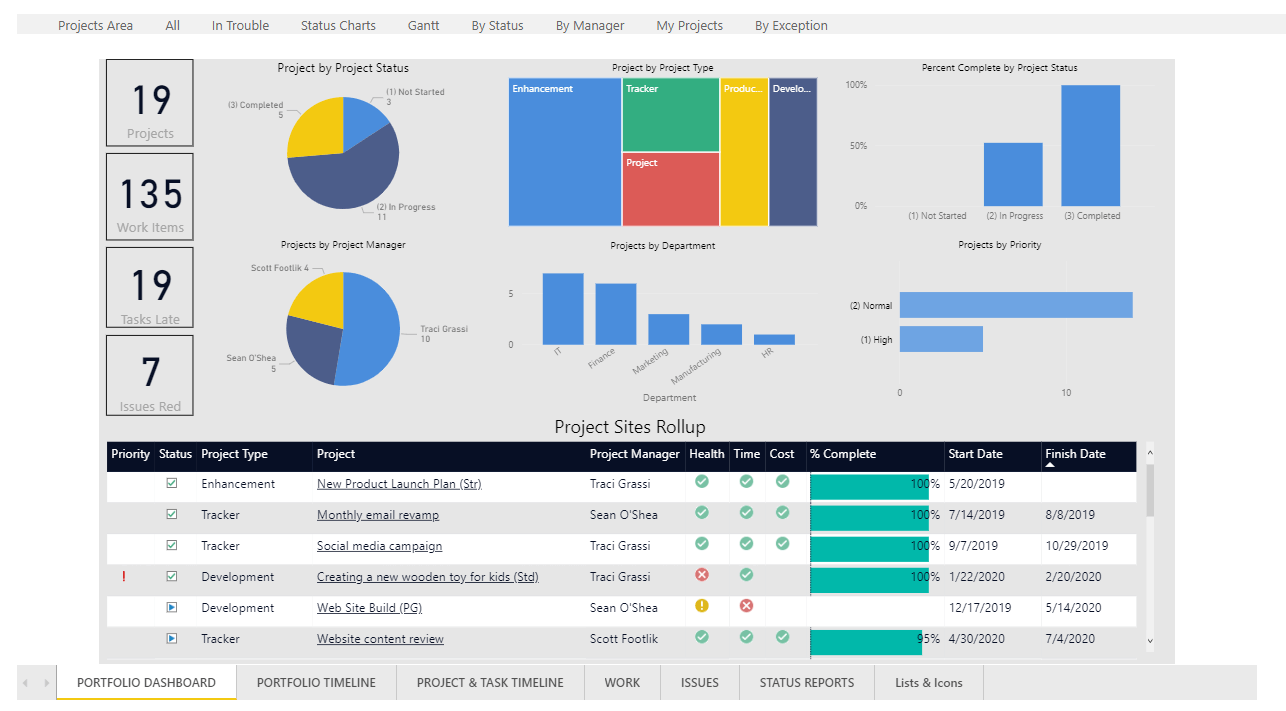Open the ISSUES tab
1286x711 pixels.
tap(699, 682)
